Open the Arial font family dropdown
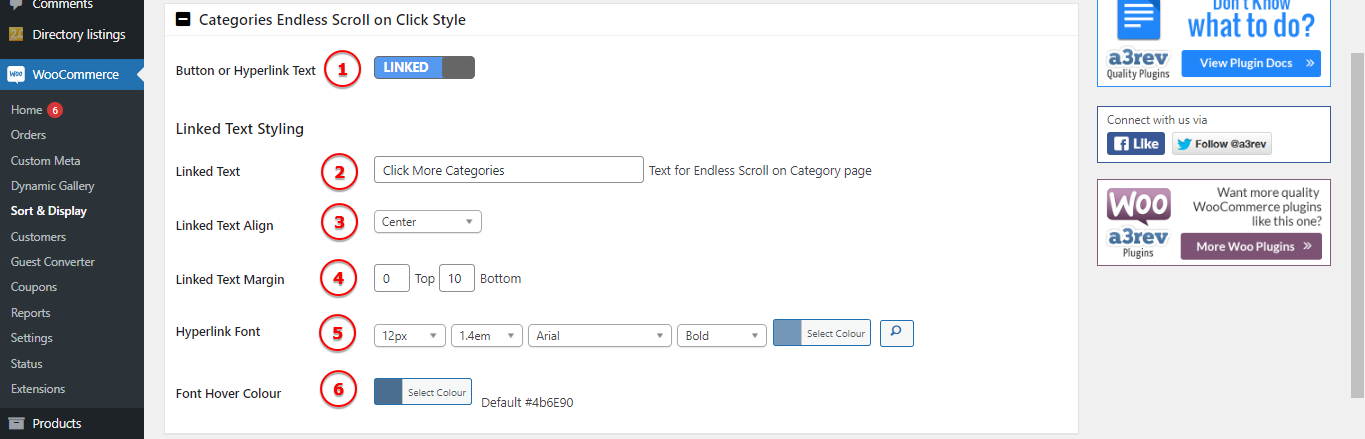This screenshot has height=439, width=1365. [x=599, y=336]
